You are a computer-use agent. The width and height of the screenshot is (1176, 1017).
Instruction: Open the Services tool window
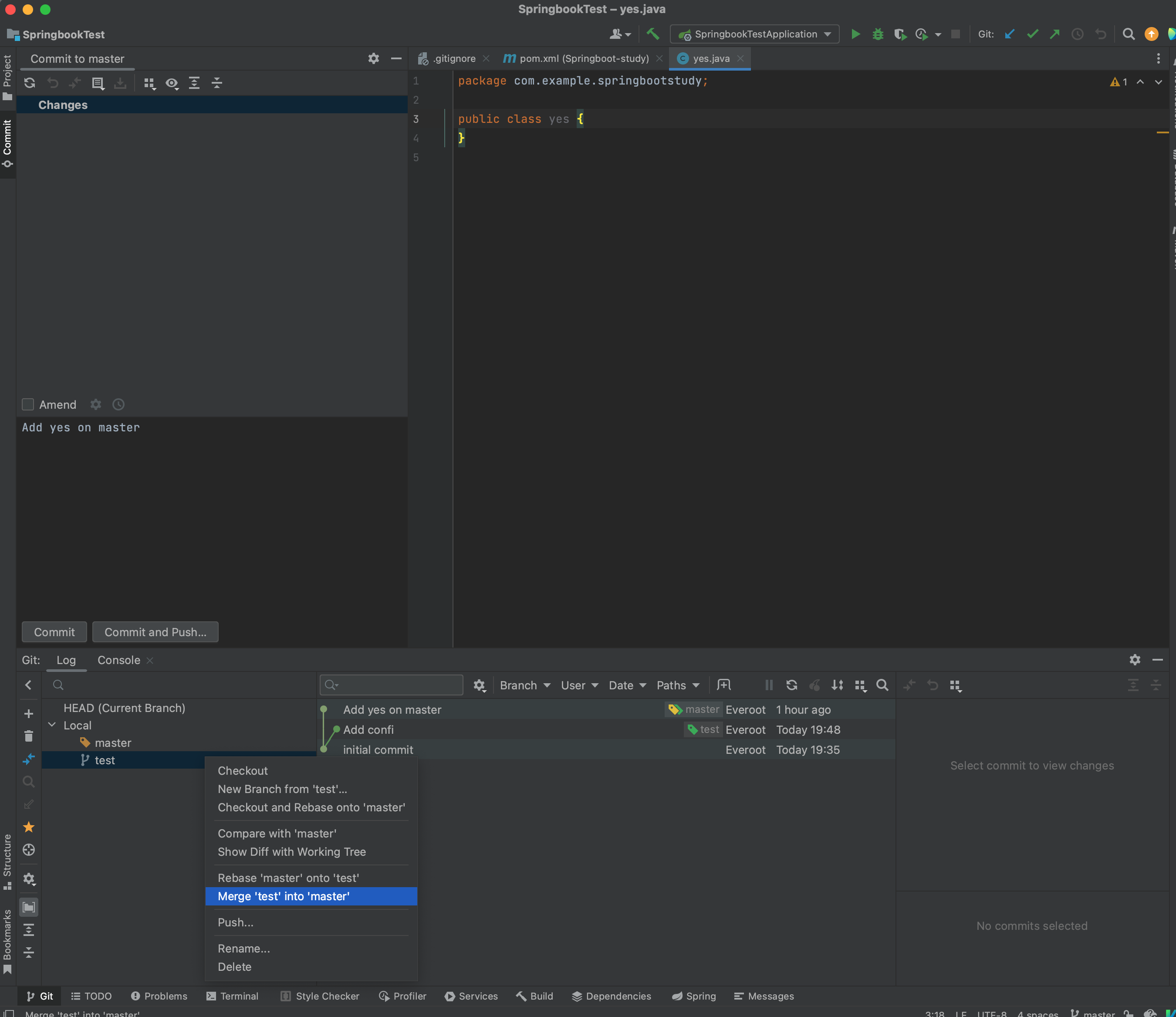471,996
